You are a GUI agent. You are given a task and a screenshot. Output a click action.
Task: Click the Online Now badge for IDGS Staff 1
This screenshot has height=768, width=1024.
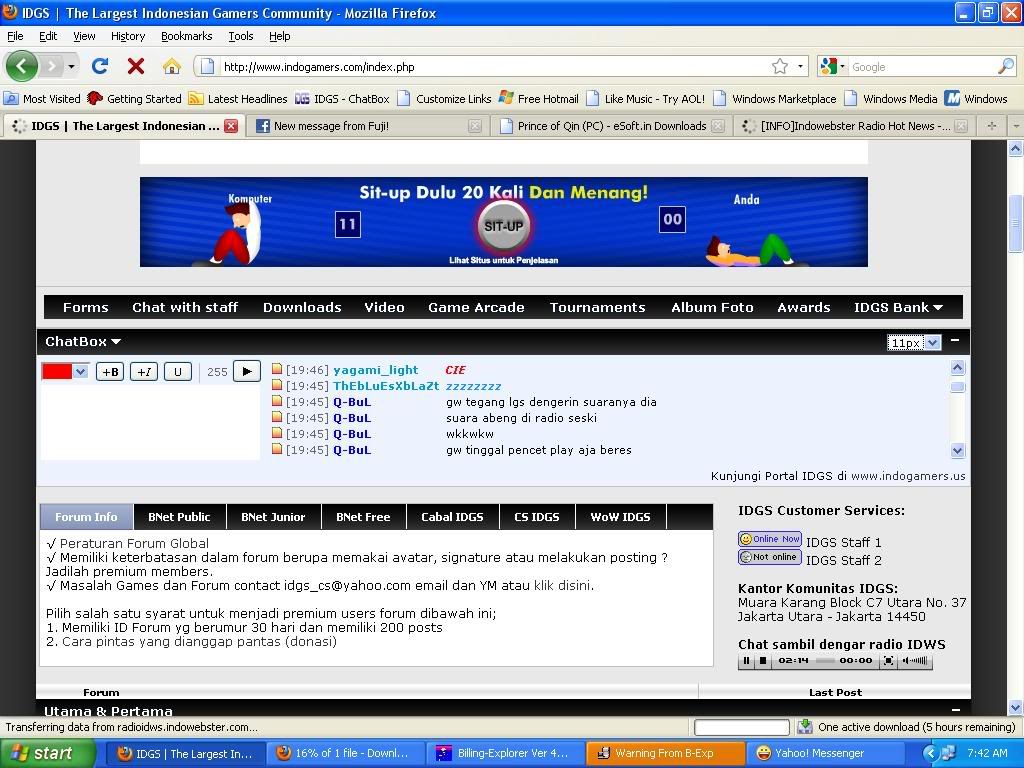click(x=770, y=539)
